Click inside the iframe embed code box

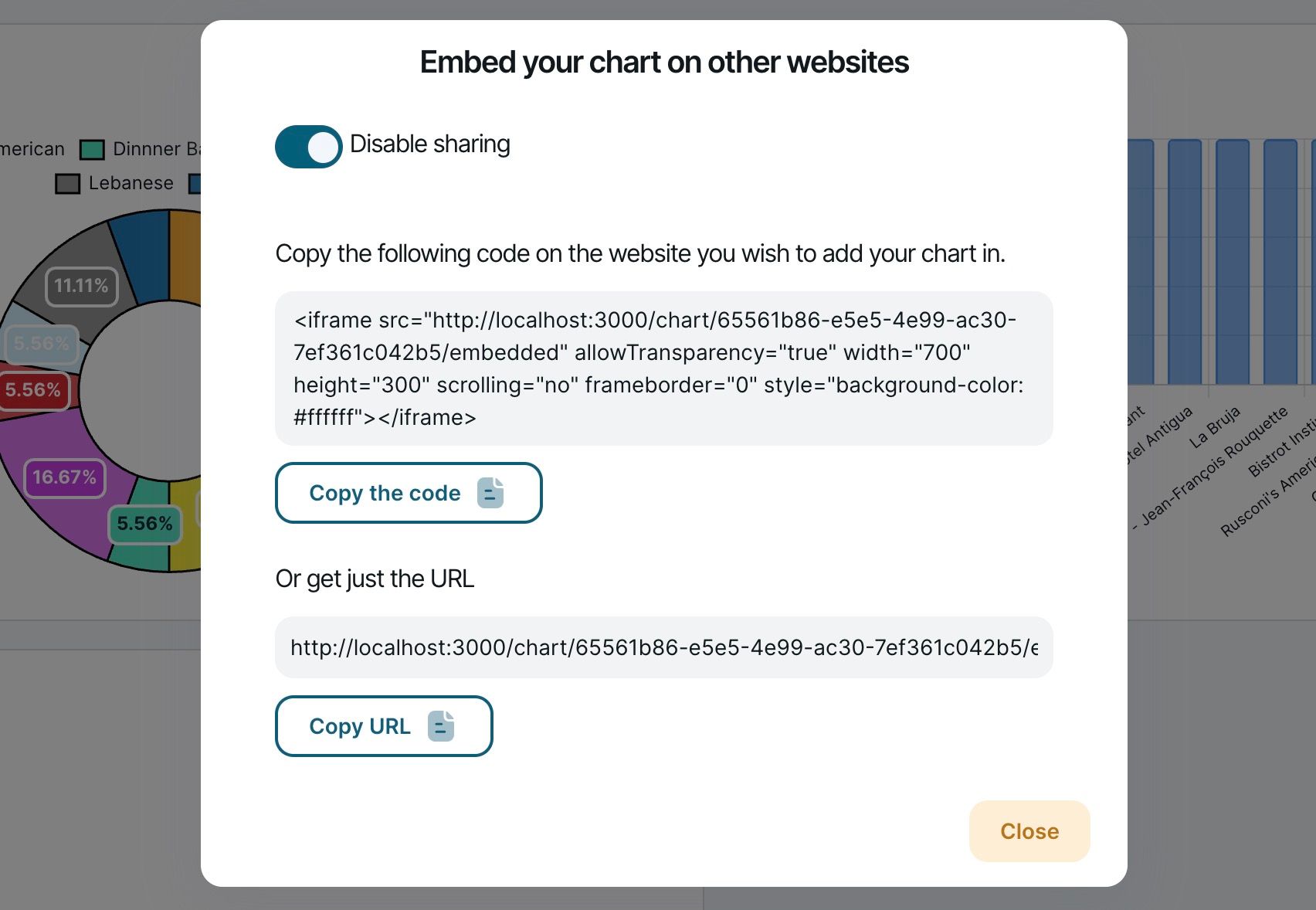click(x=663, y=368)
